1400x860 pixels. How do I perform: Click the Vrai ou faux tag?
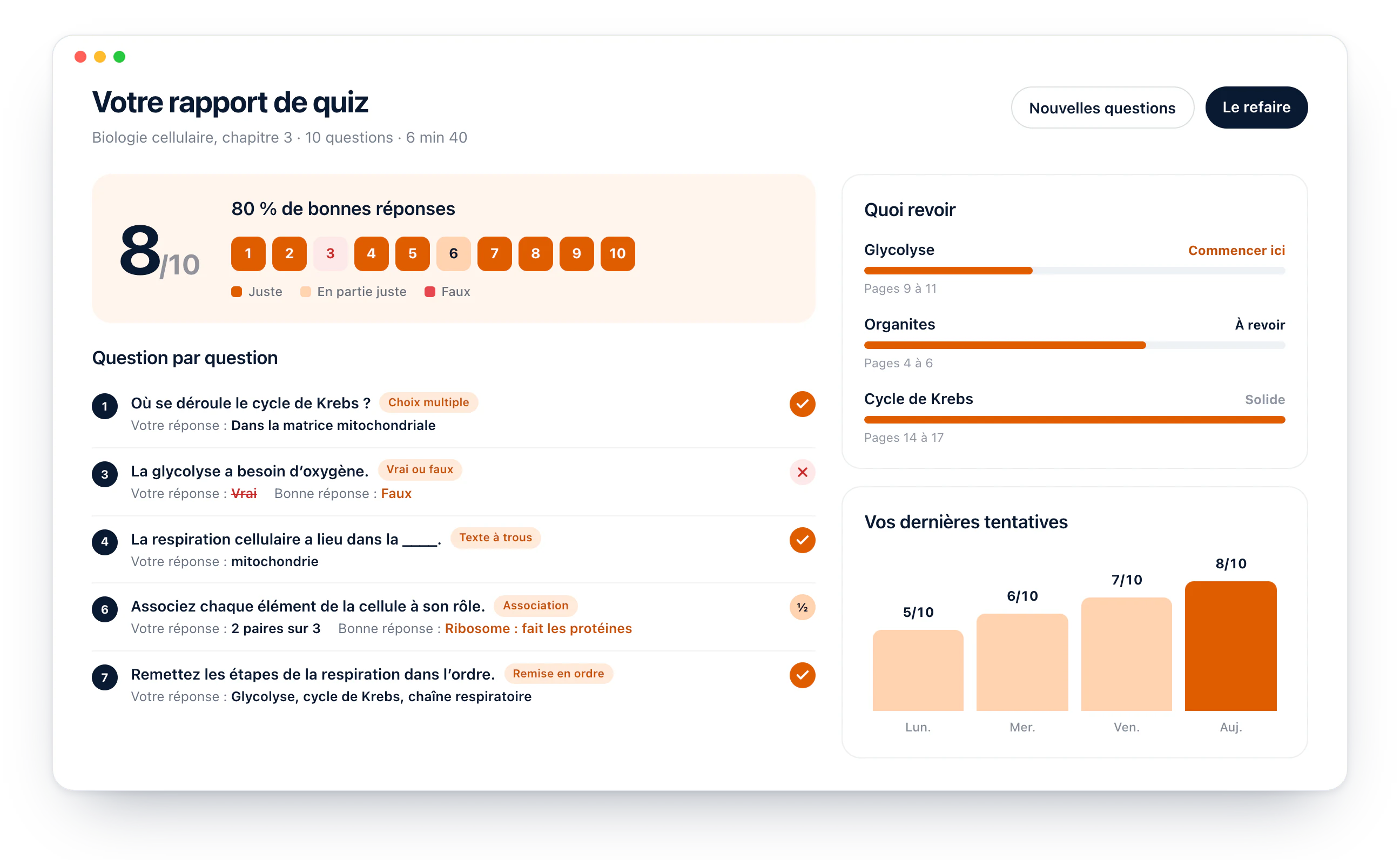tap(420, 470)
